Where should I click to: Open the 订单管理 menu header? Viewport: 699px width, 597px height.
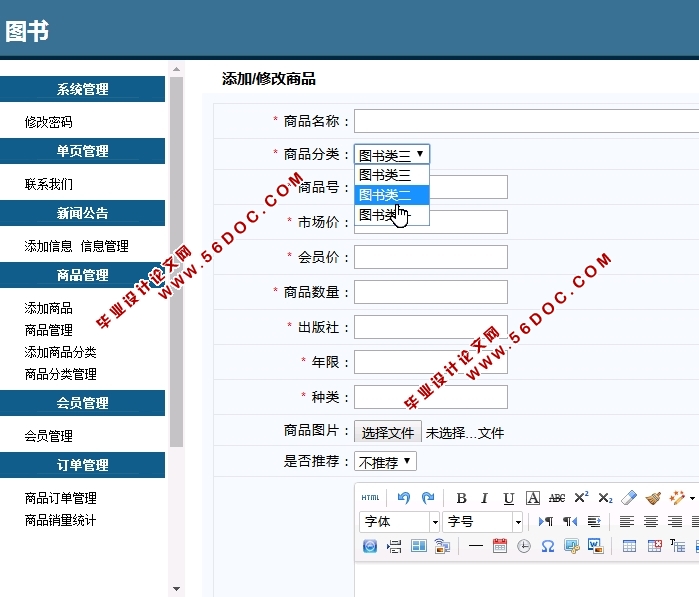(x=82, y=465)
